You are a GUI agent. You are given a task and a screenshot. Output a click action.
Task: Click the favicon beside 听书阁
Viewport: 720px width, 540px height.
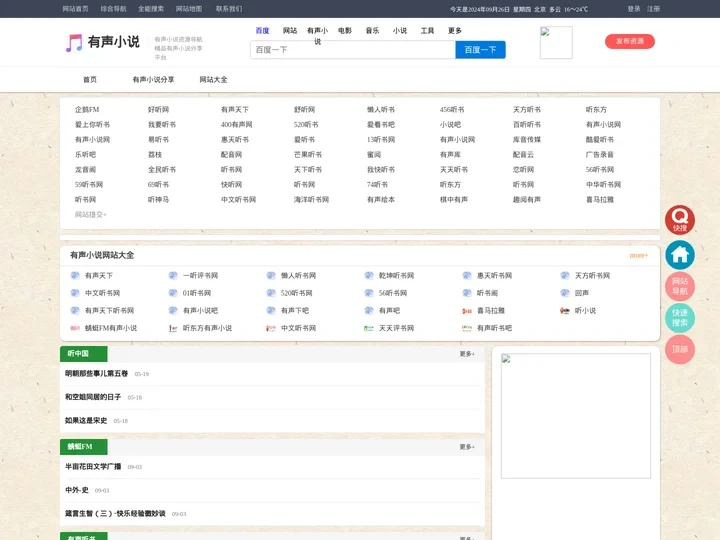pos(467,293)
